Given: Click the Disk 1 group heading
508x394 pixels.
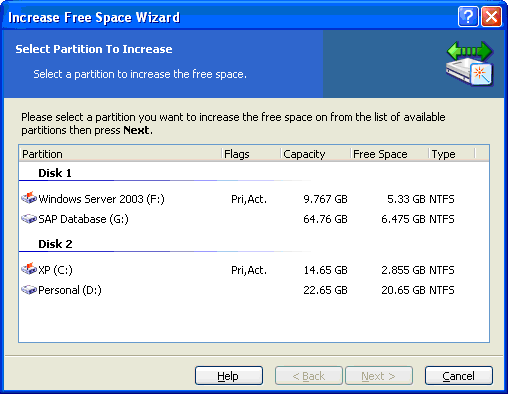Looking at the screenshot, I should [x=55, y=173].
